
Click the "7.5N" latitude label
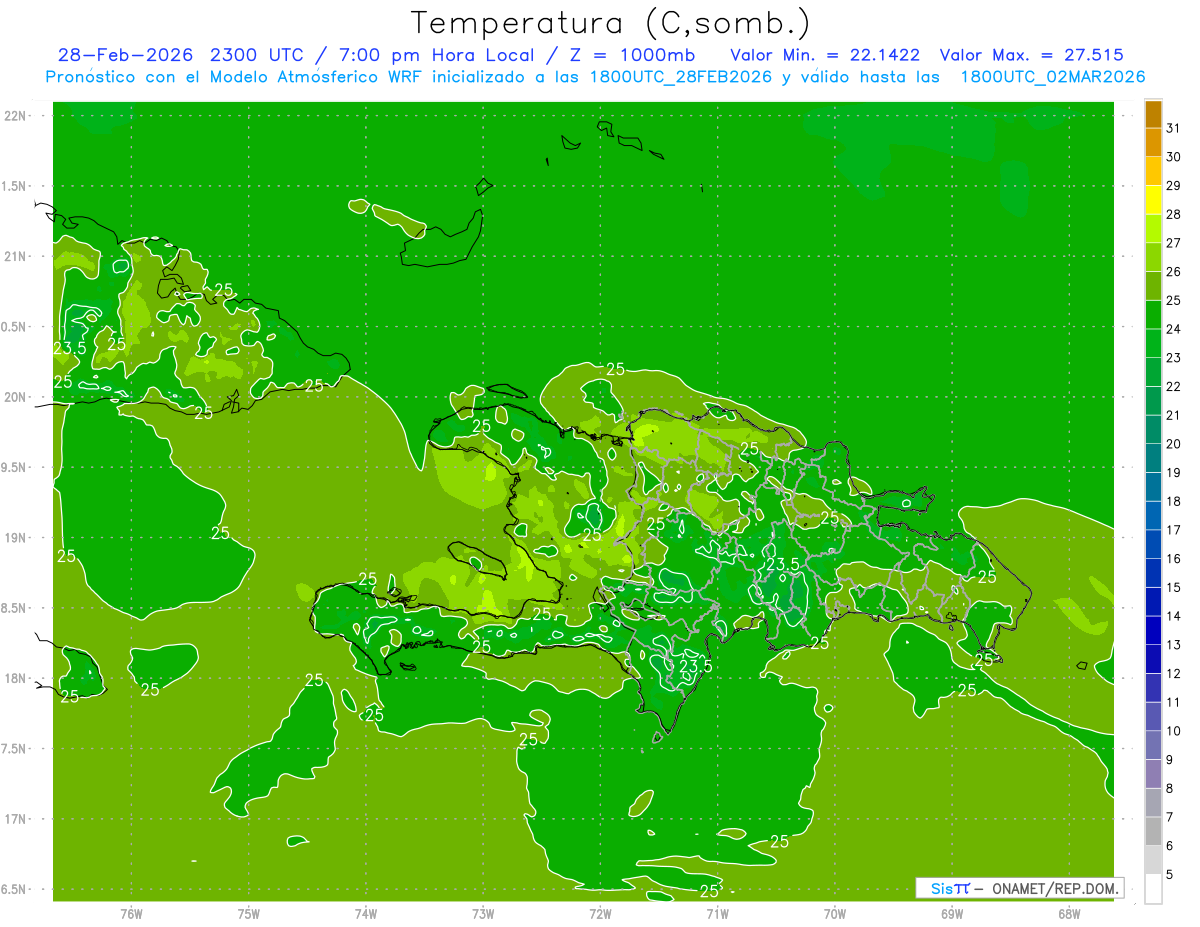(14, 749)
